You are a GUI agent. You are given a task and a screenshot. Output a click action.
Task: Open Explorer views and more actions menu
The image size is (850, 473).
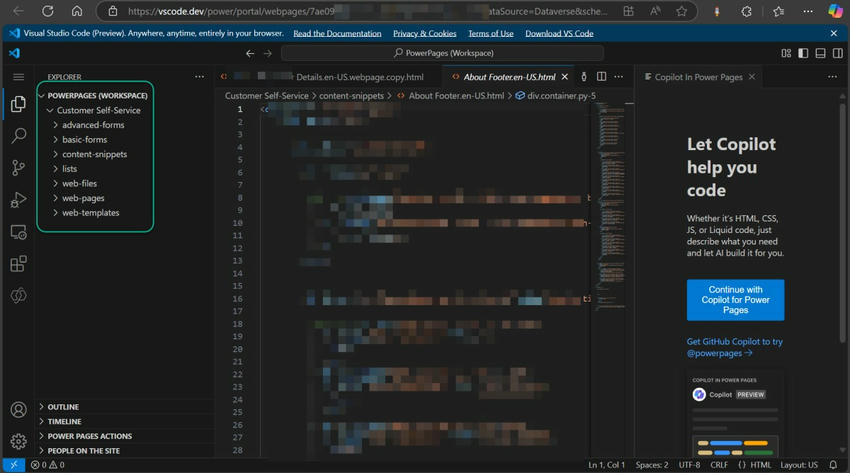[199, 77]
